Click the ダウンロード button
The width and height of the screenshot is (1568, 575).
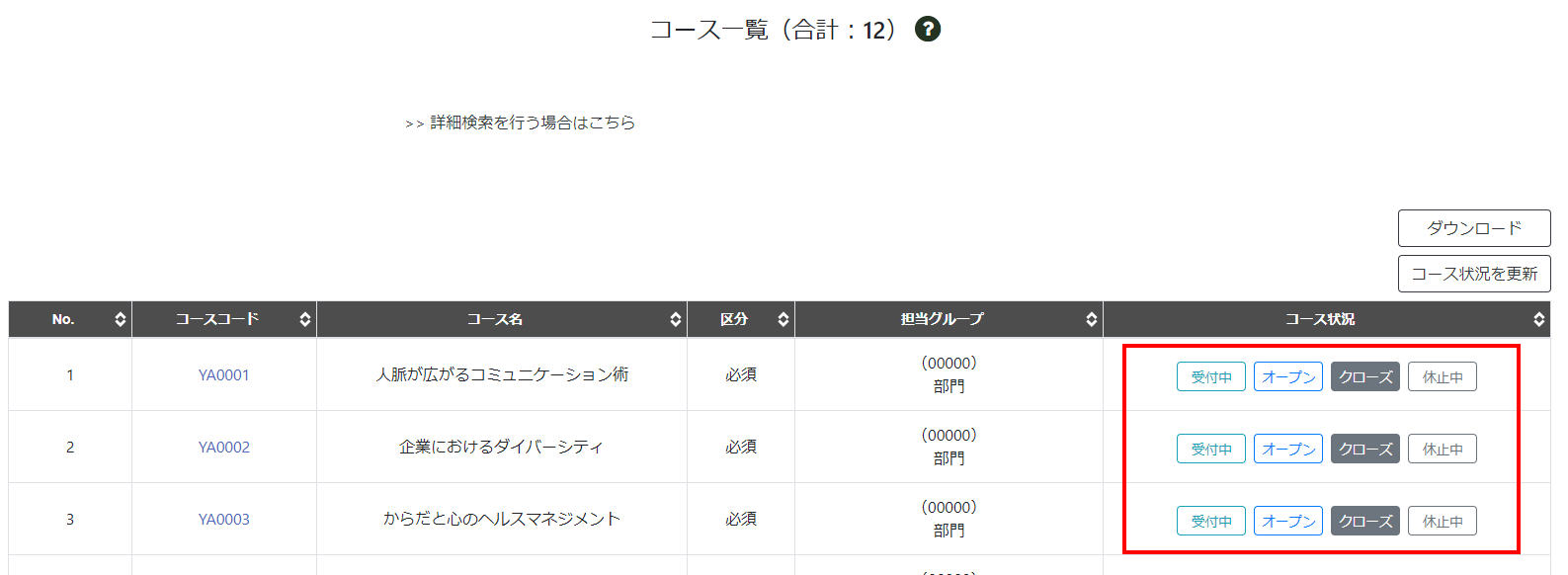(1473, 228)
